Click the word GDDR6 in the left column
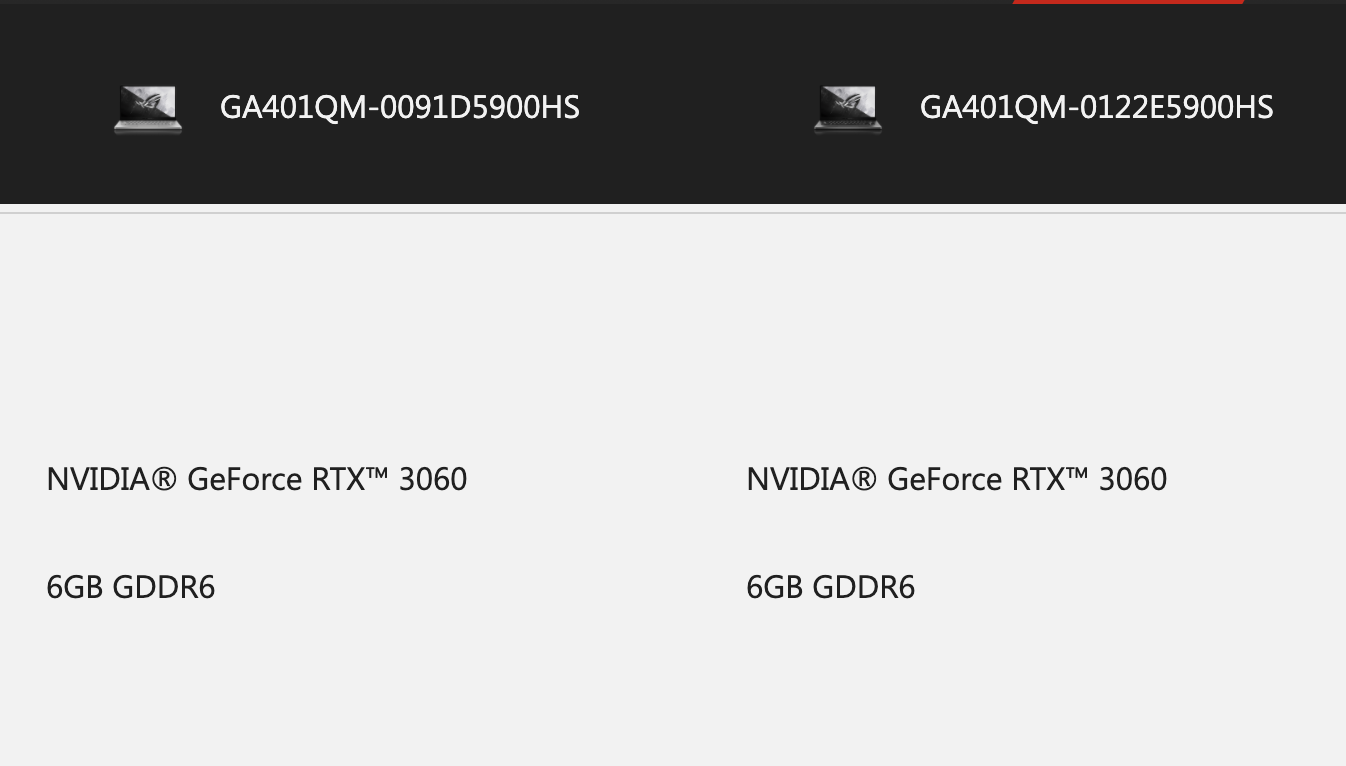This screenshot has height=766, width=1346. 163,587
